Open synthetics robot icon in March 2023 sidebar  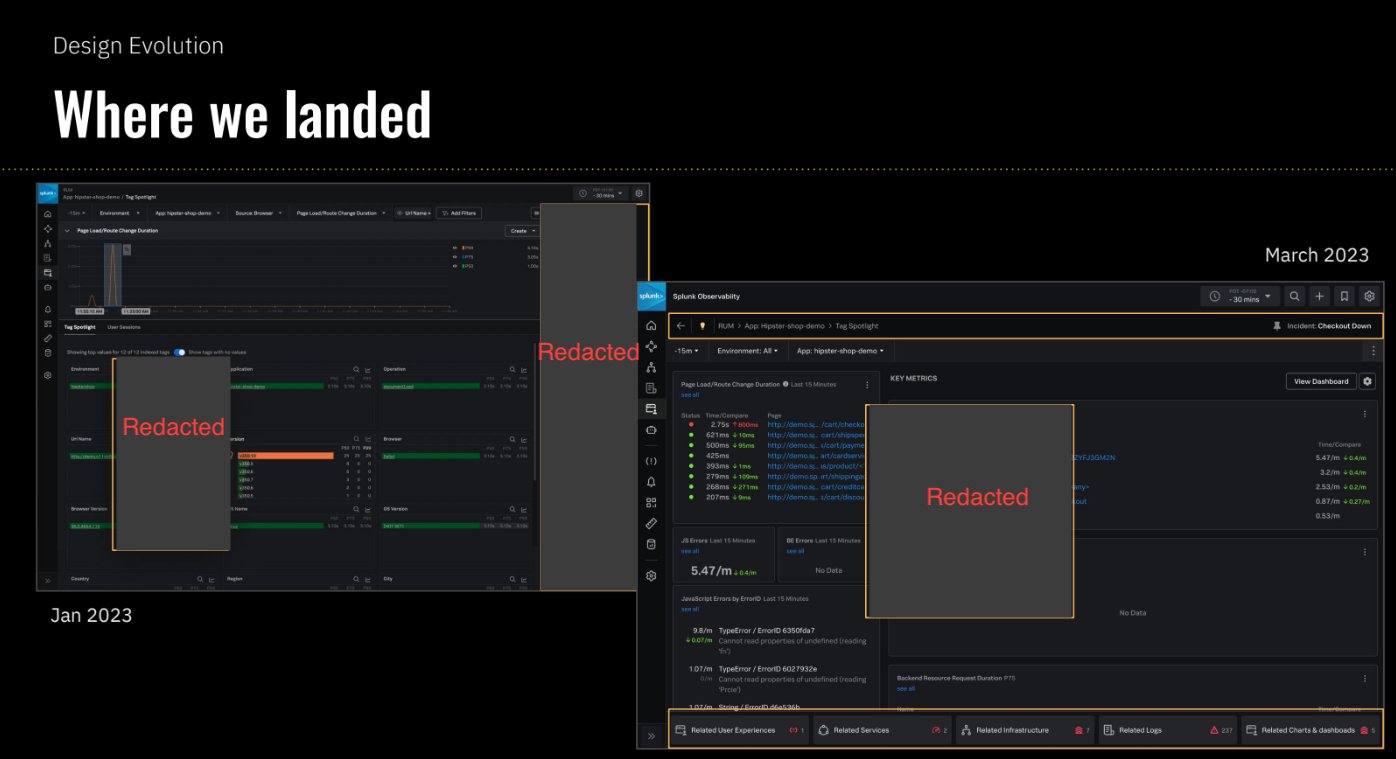[651, 430]
